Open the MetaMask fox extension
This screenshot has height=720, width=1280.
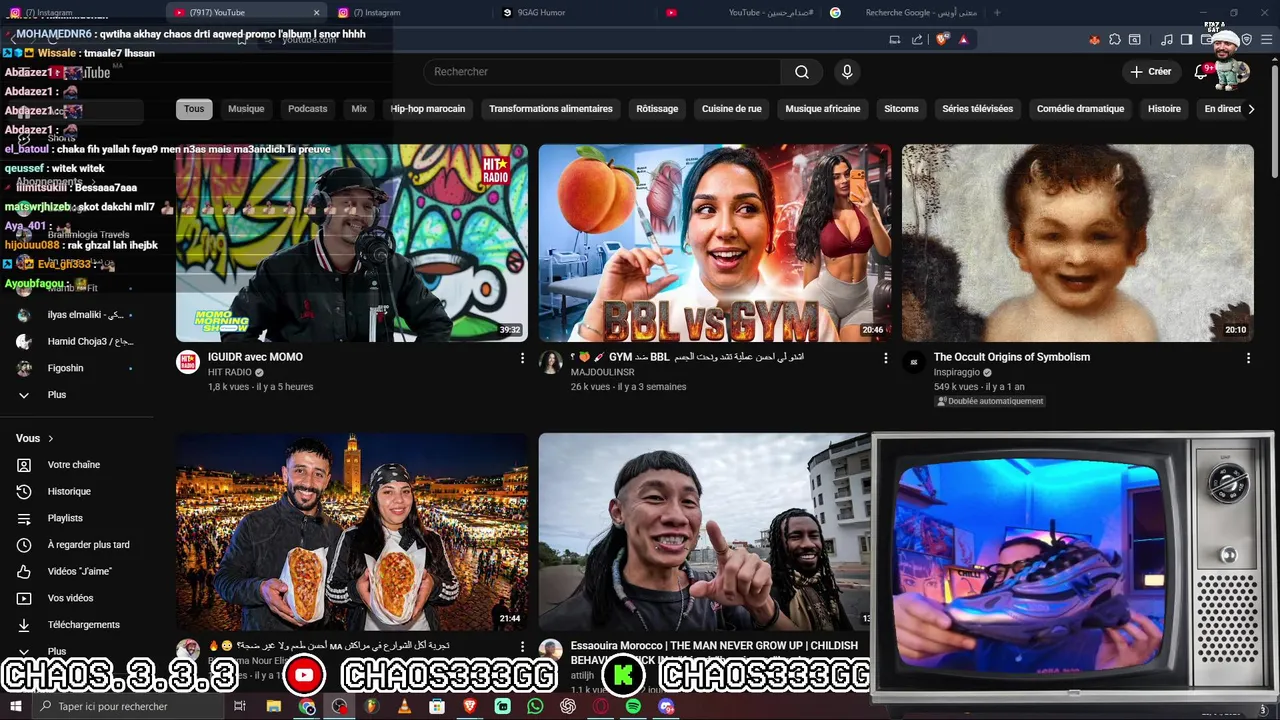1094,40
